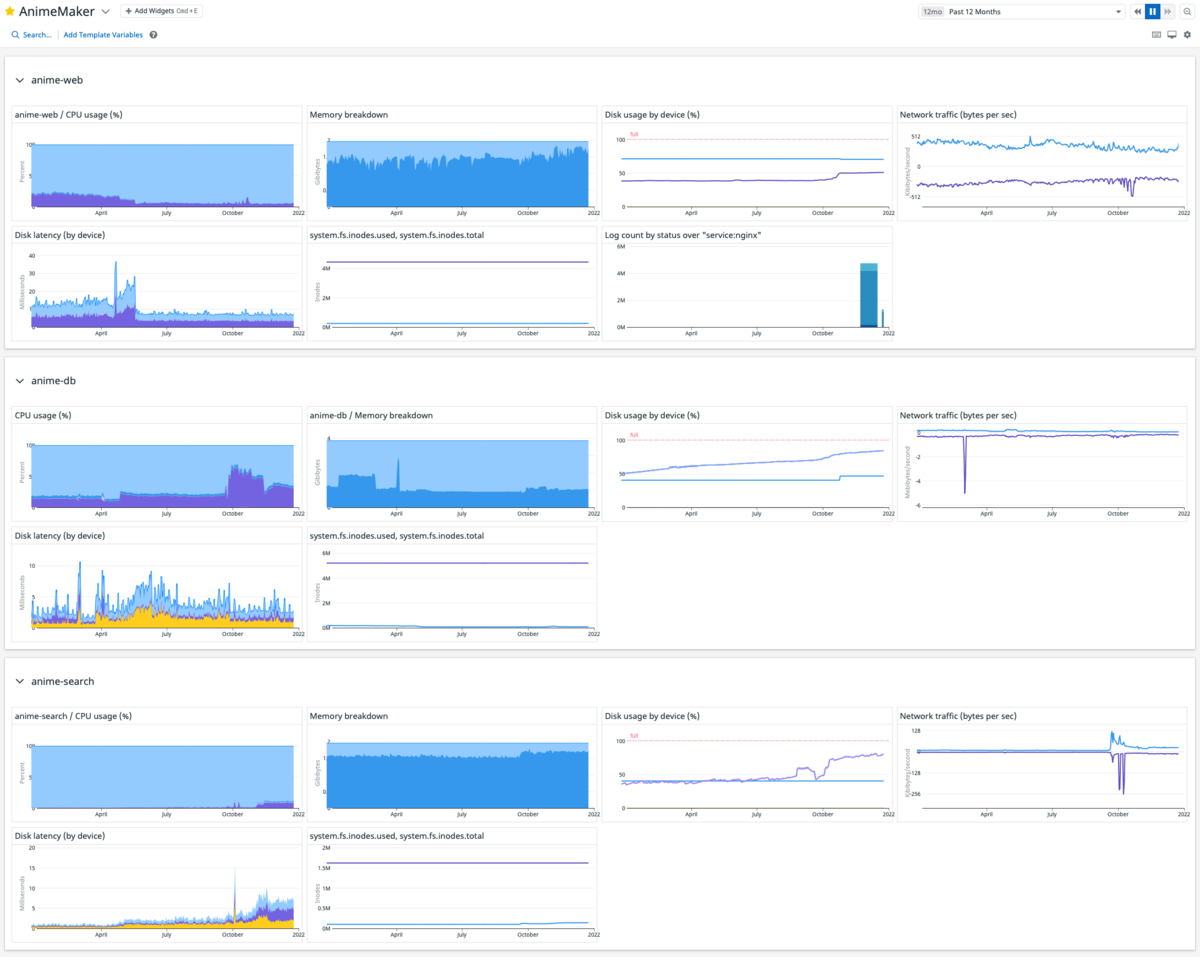Select anime-search Disk latency (by device) title

[60, 835]
